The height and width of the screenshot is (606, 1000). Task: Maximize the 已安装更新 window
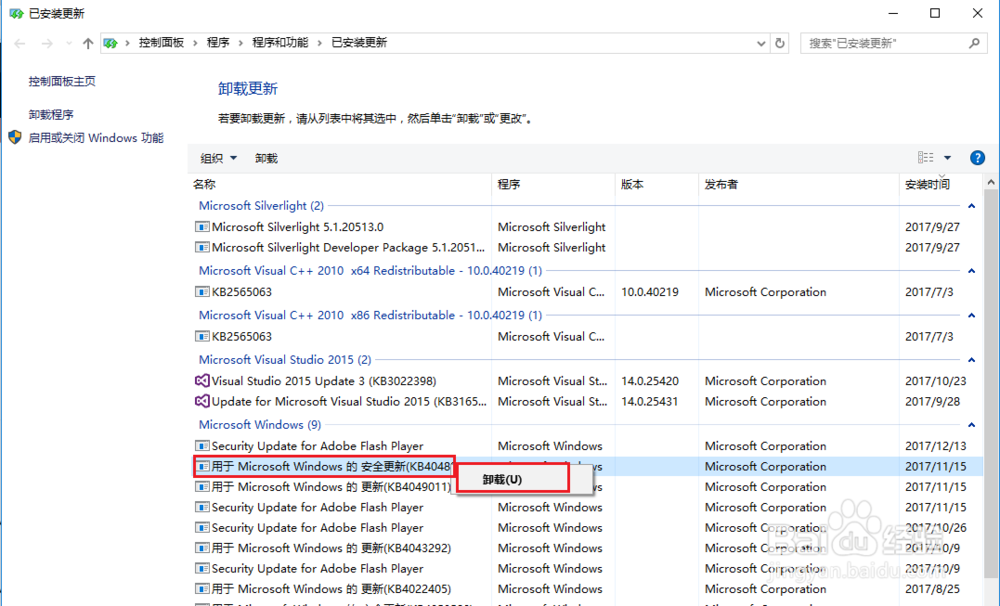point(935,13)
